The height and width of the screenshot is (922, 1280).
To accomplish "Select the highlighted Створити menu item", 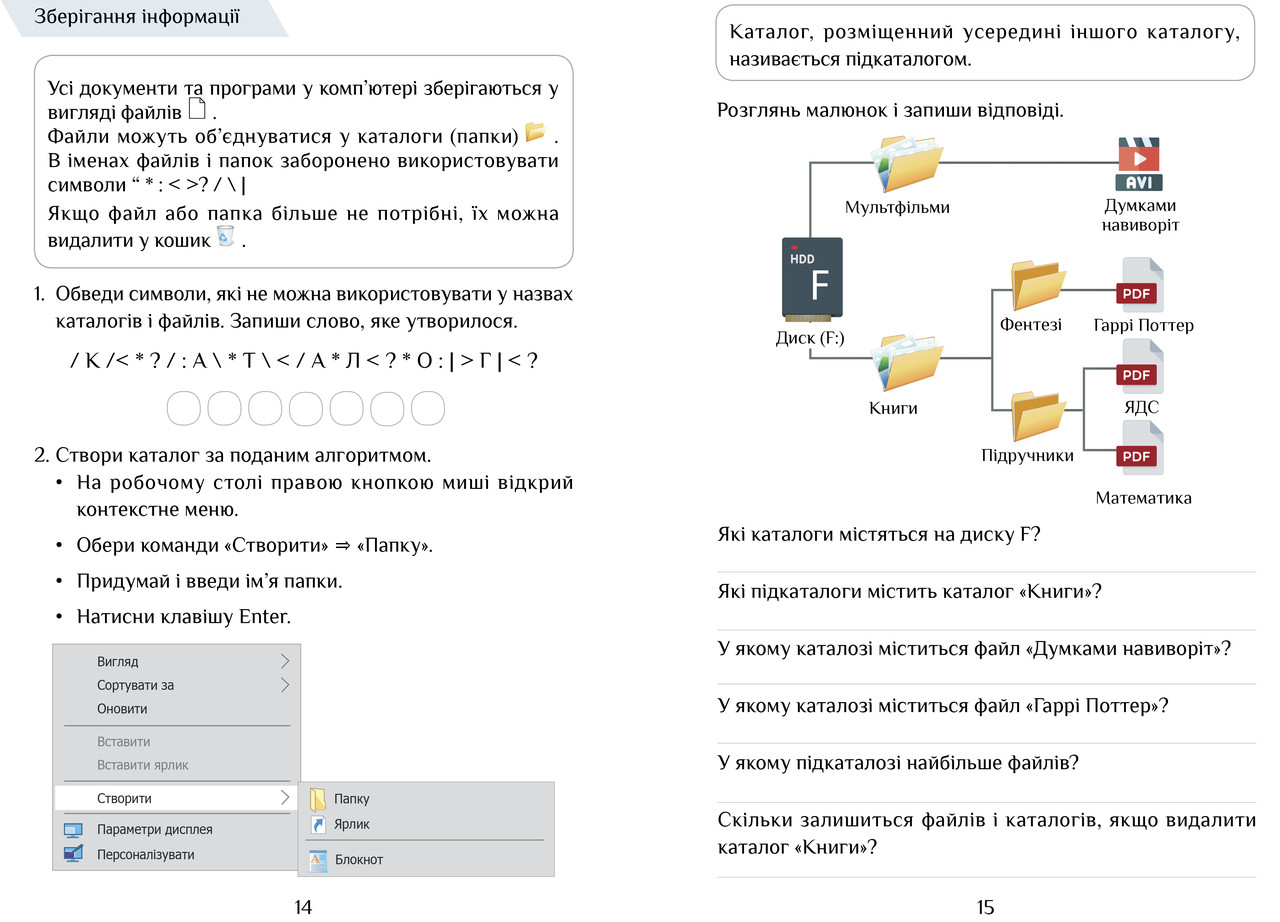I will click(177, 798).
